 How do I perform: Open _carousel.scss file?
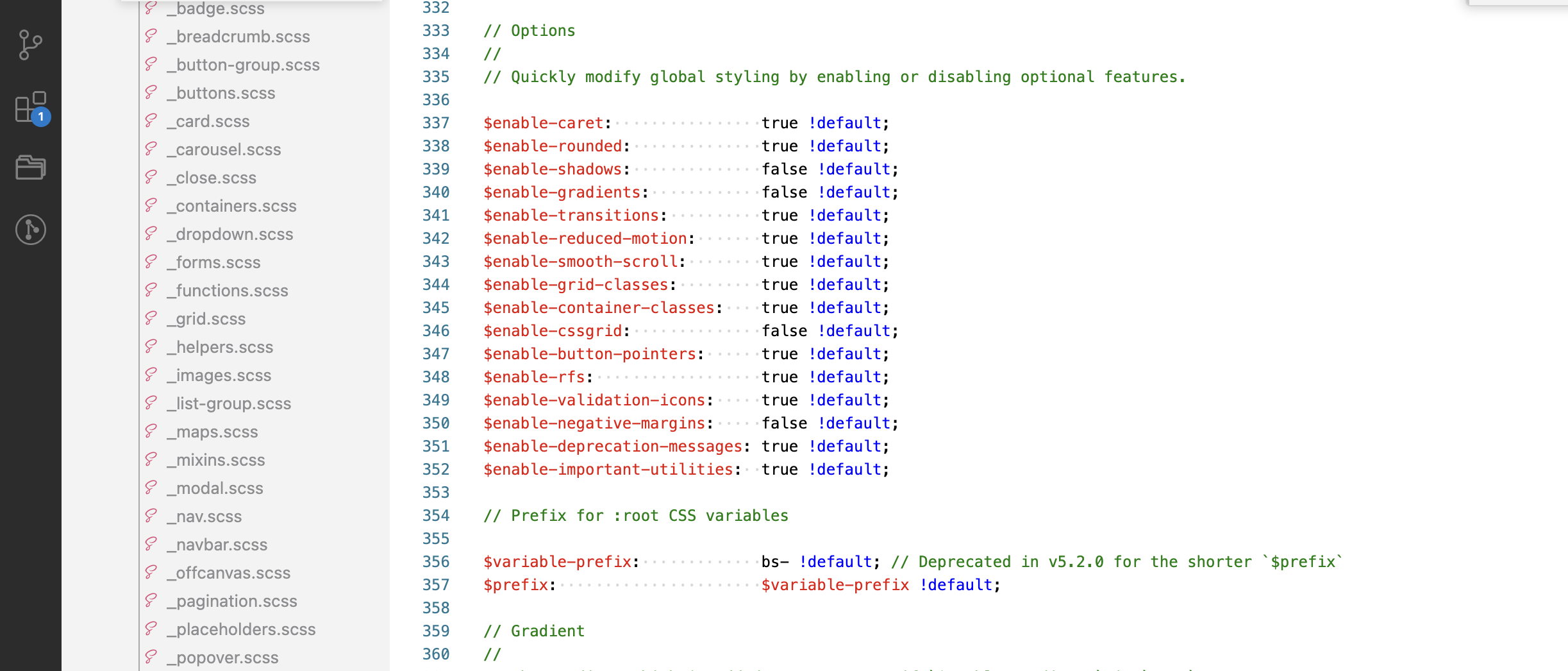224,149
